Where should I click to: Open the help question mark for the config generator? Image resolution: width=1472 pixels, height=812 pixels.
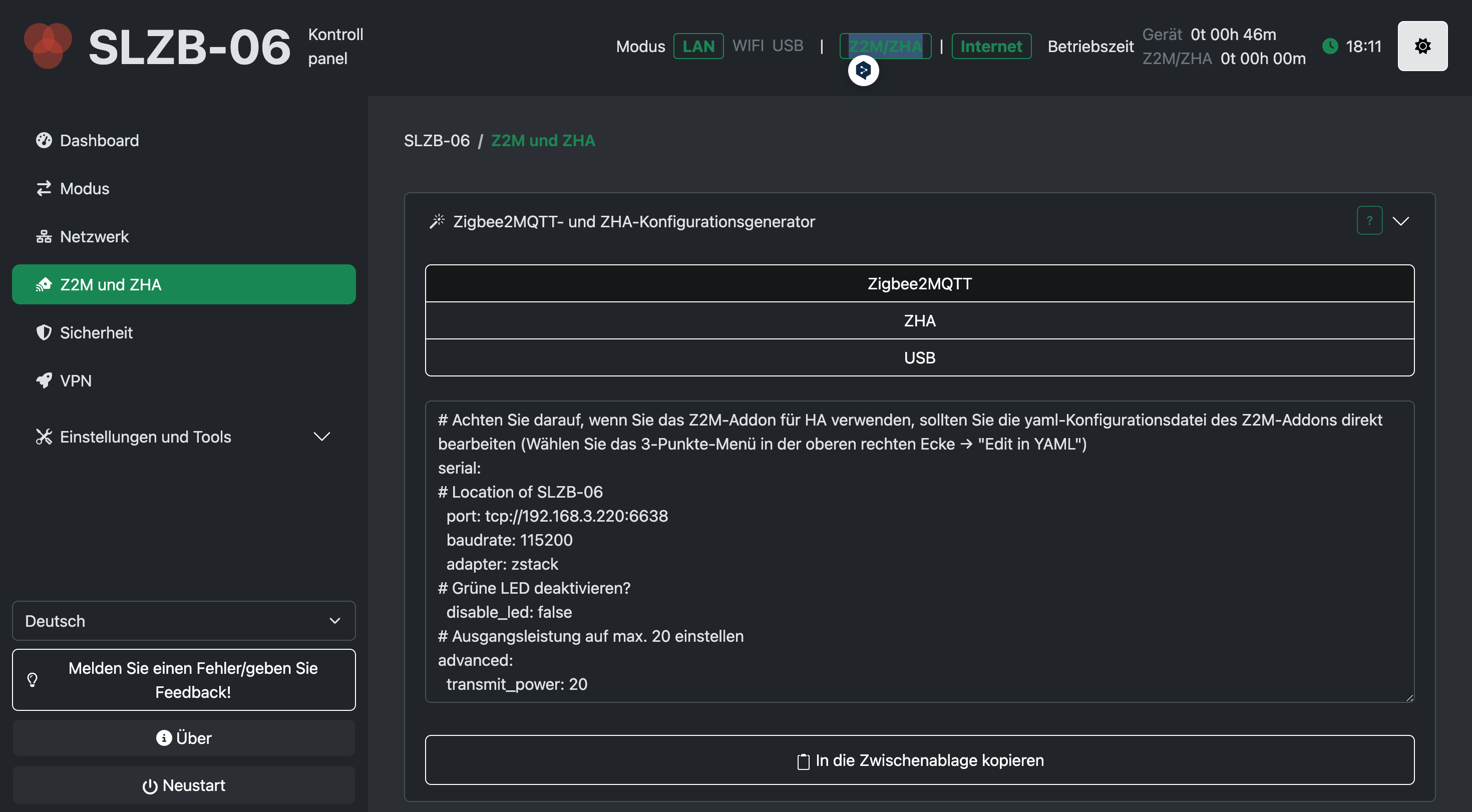pos(1369,221)
